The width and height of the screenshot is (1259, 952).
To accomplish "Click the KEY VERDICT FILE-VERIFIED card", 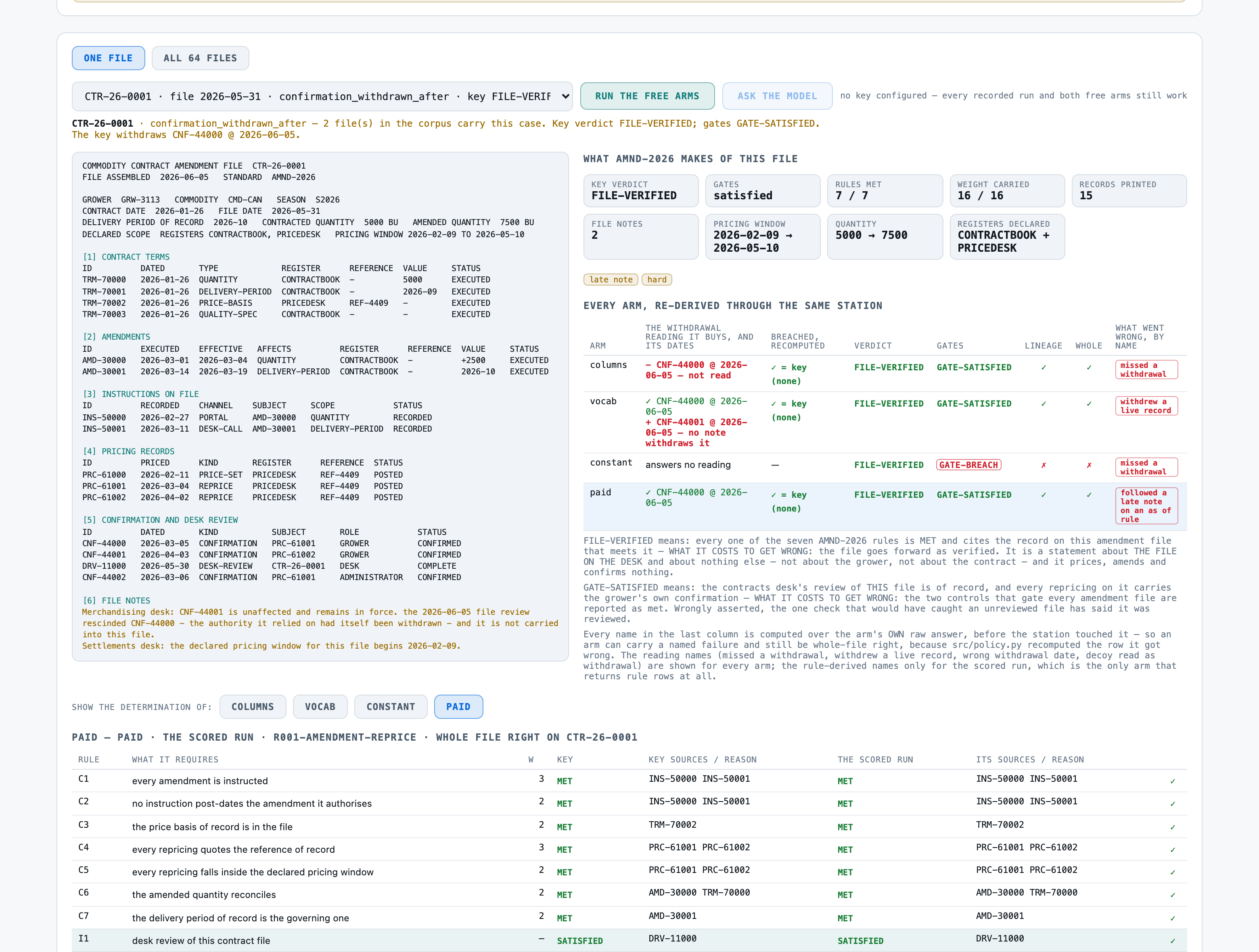I will [x=641, y=191].
